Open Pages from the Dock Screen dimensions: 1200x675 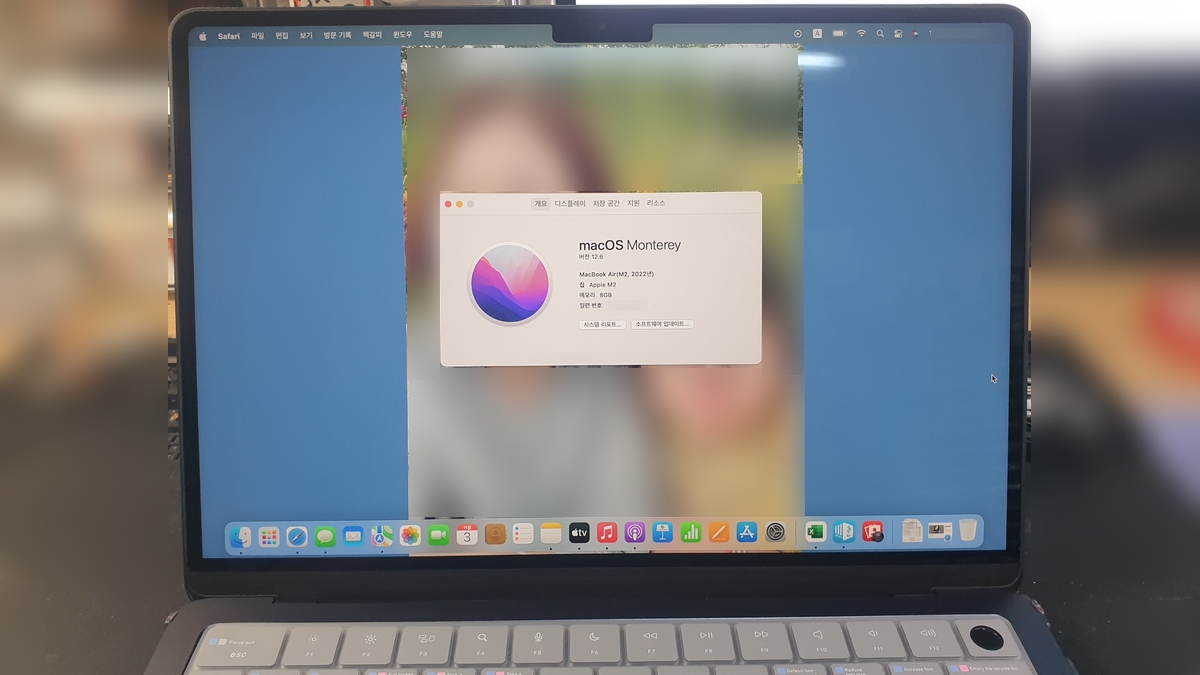click(x=719, y=533)
